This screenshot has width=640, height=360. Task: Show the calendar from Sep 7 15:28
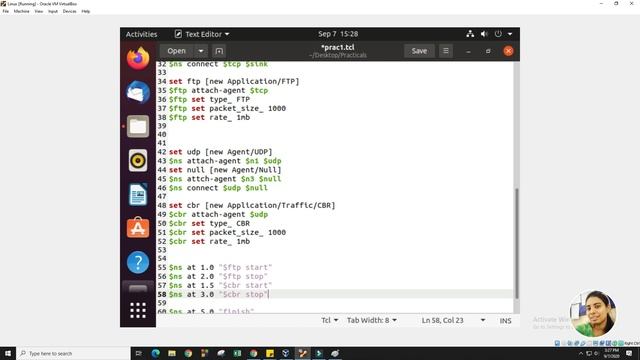pyautogui.click(x=338, y=34)
